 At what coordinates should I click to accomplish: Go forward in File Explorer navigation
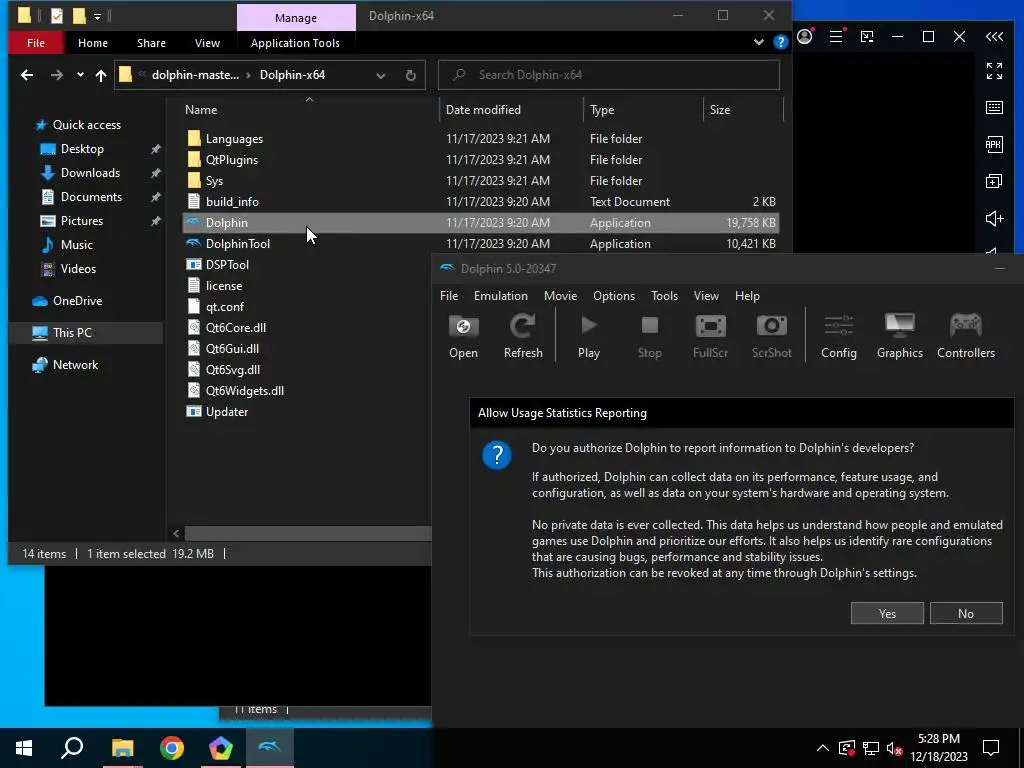click(x=57, y=75)
